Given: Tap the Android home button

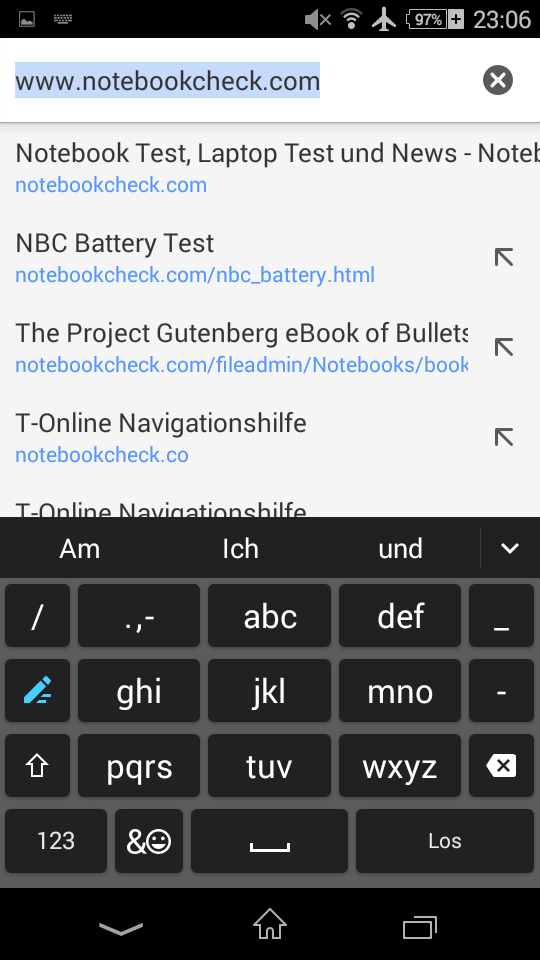Looking at the screenshot, I should click(x=270, y=924).
